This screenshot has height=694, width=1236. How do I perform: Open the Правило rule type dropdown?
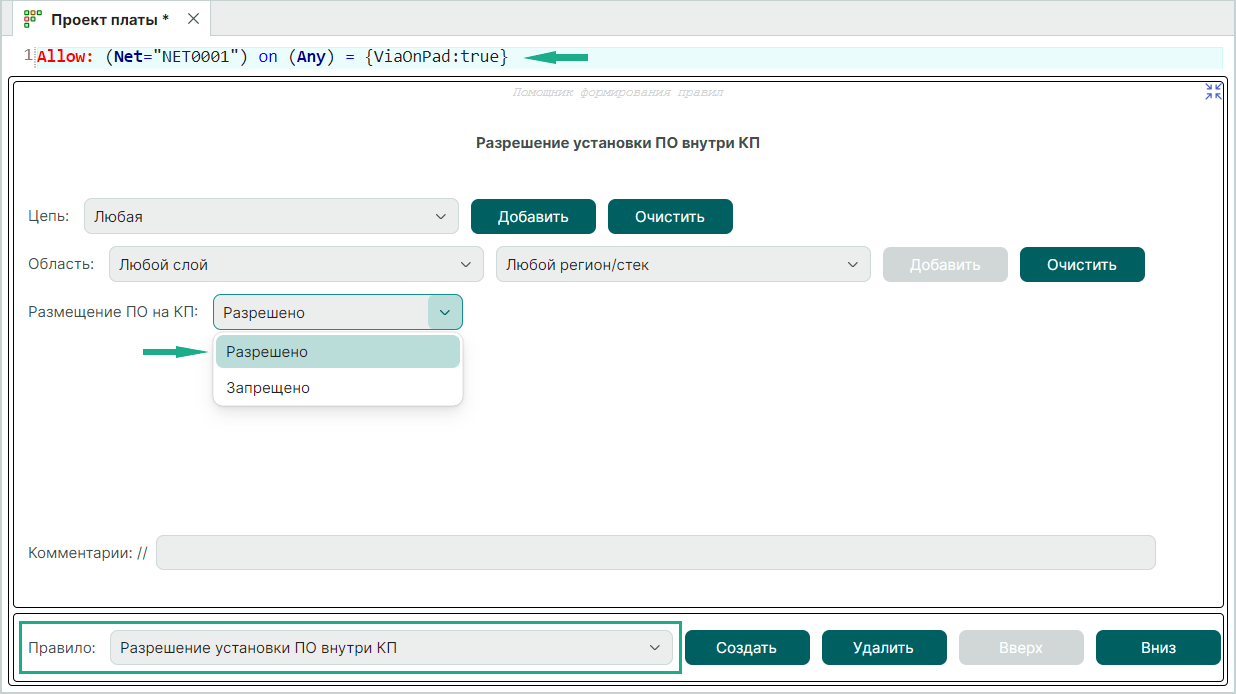(x=390, y=648)
